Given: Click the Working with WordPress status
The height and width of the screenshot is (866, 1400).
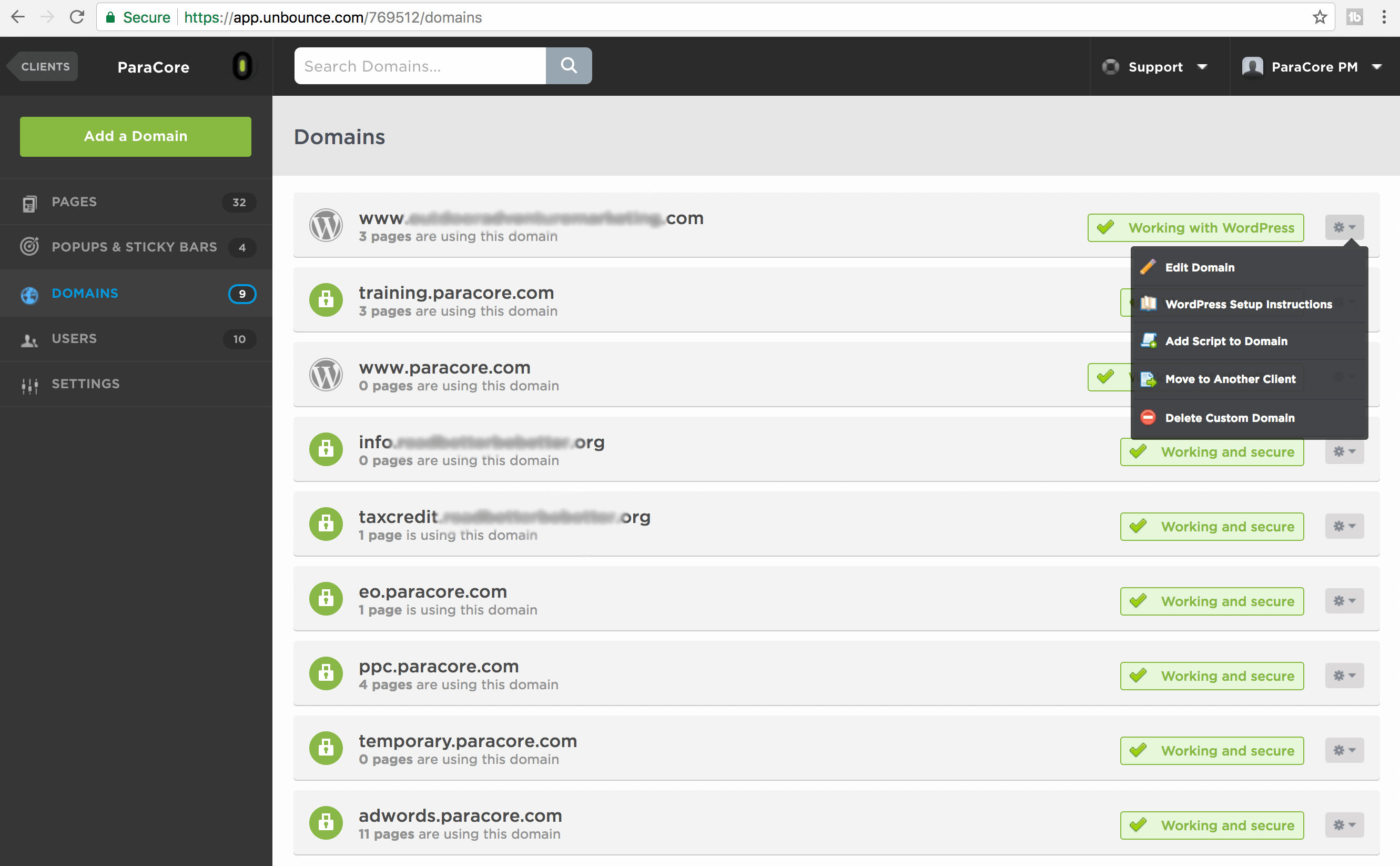Looking at the screenshot, I should click(x=1195, y=228).
